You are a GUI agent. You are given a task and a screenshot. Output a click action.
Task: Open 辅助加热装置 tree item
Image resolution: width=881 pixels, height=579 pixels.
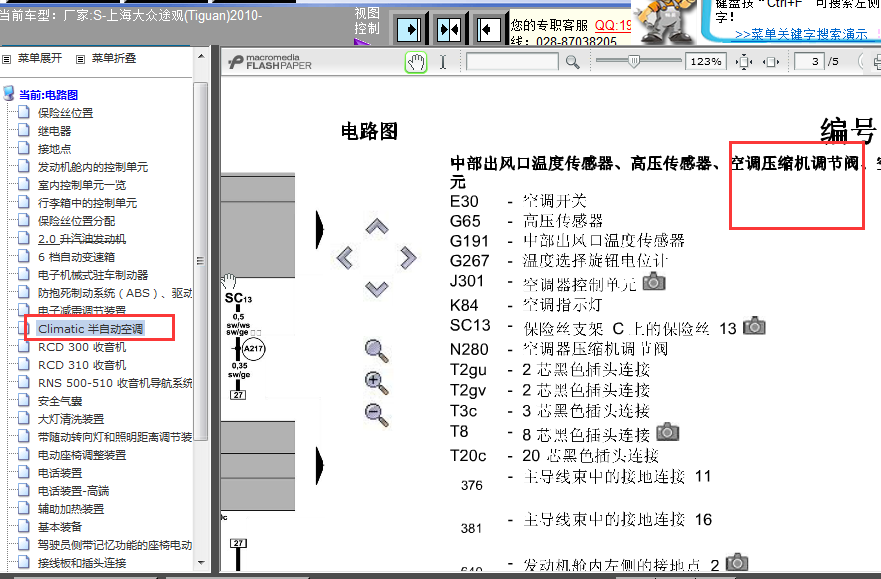click(71, 509)
